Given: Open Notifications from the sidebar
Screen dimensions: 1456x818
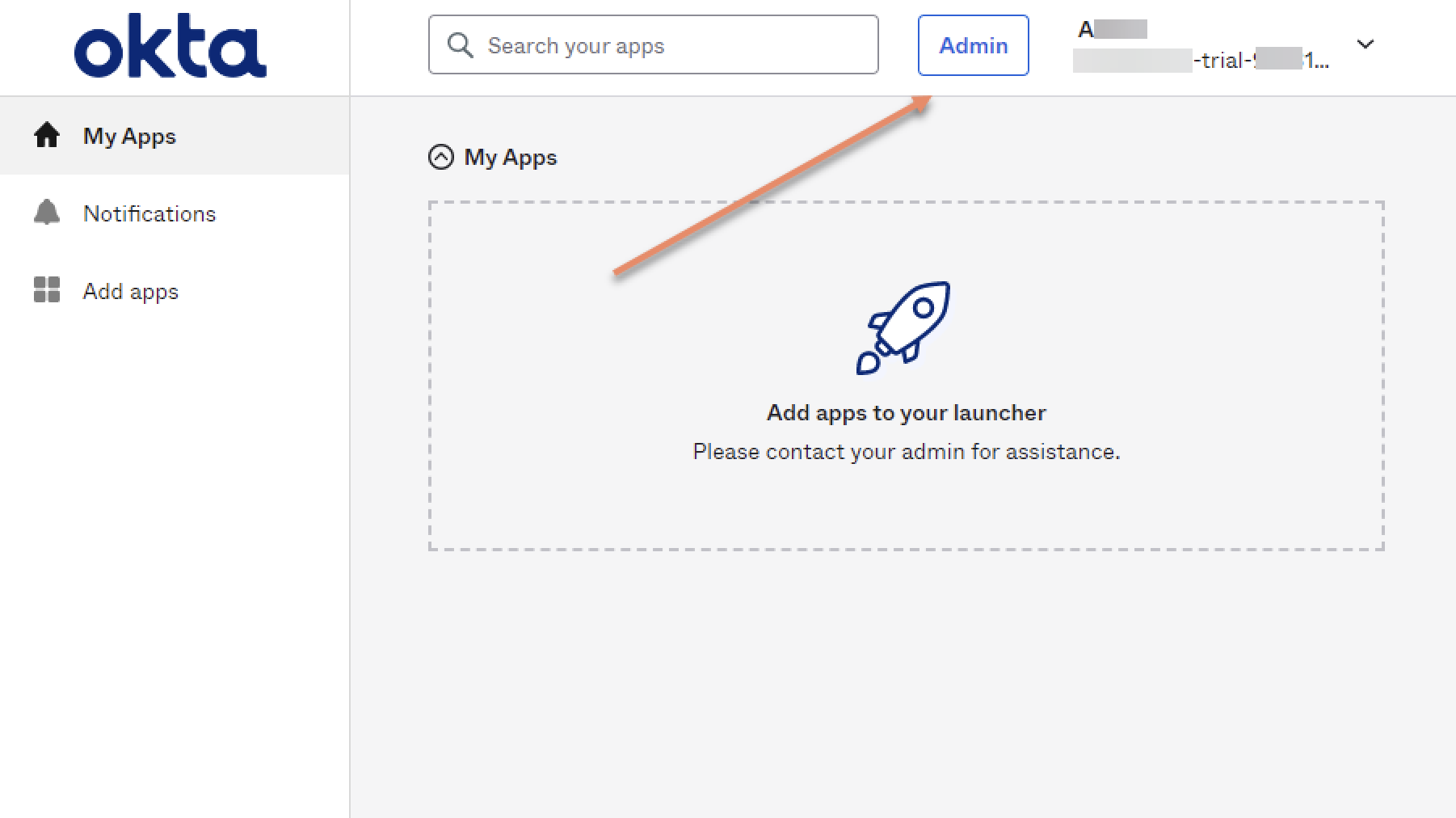Looking at the screenshot, I should pyautogui.click(x=149, y=213).
